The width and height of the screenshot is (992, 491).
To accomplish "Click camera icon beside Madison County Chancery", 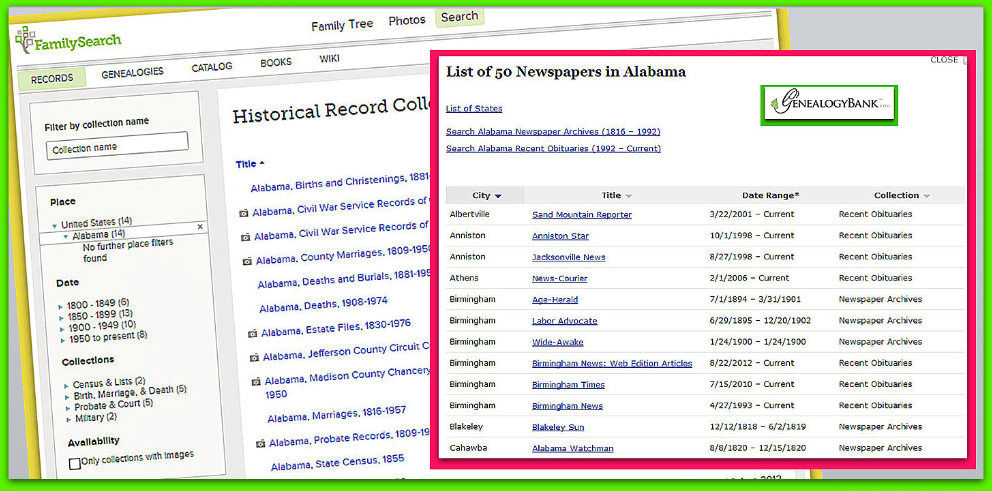I will 256,382.
